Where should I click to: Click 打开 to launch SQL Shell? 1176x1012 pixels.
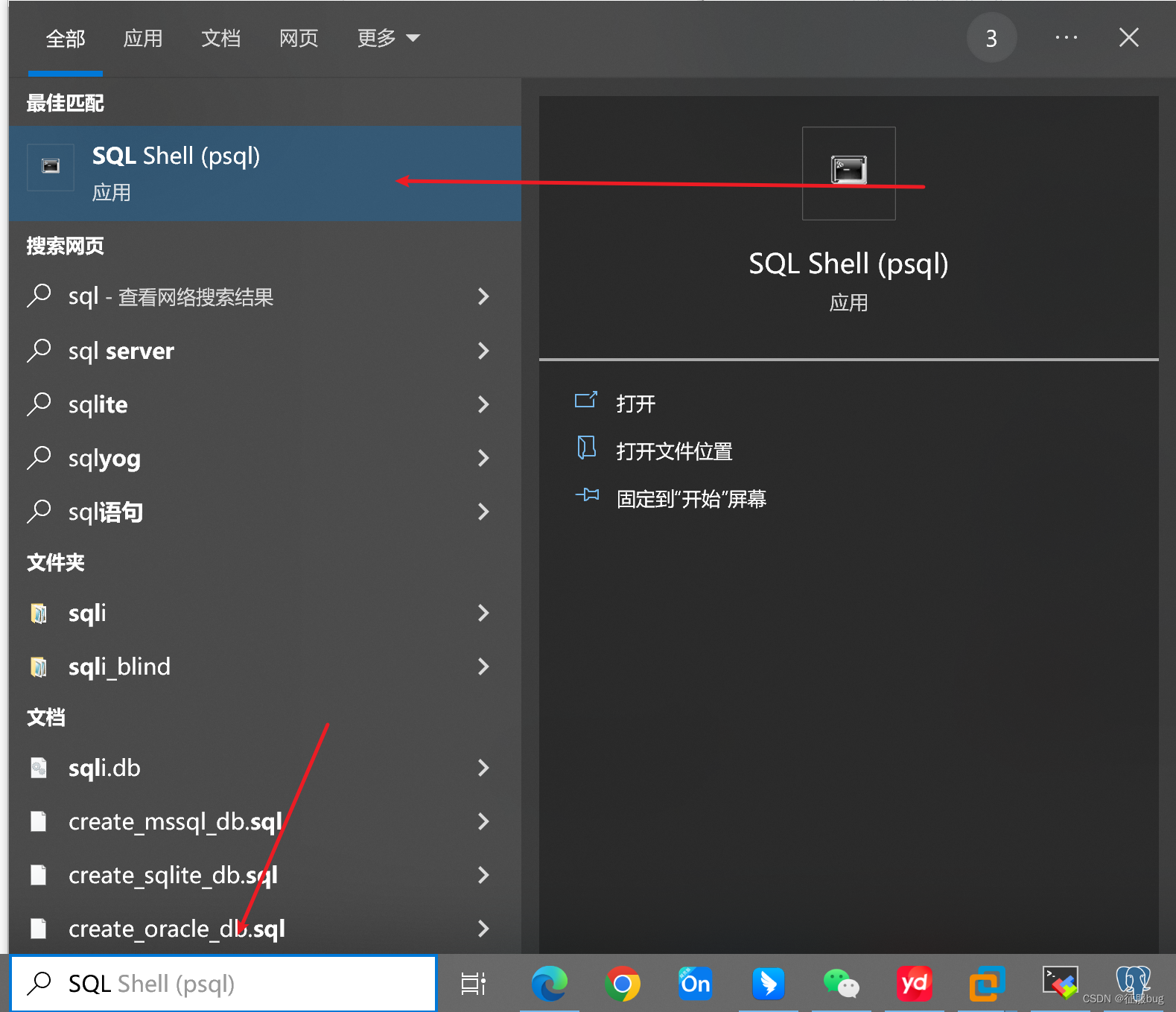click(636, 404)
